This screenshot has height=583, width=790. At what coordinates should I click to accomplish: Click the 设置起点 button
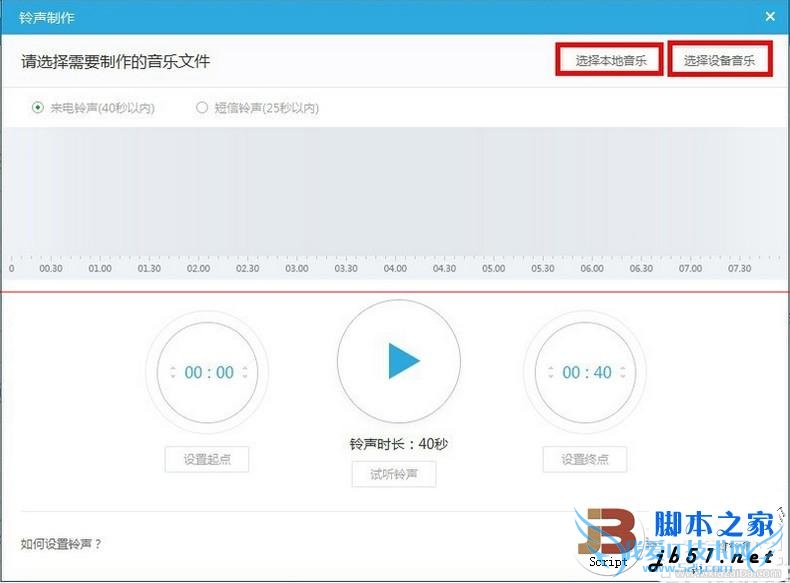[x=207, y=460]
